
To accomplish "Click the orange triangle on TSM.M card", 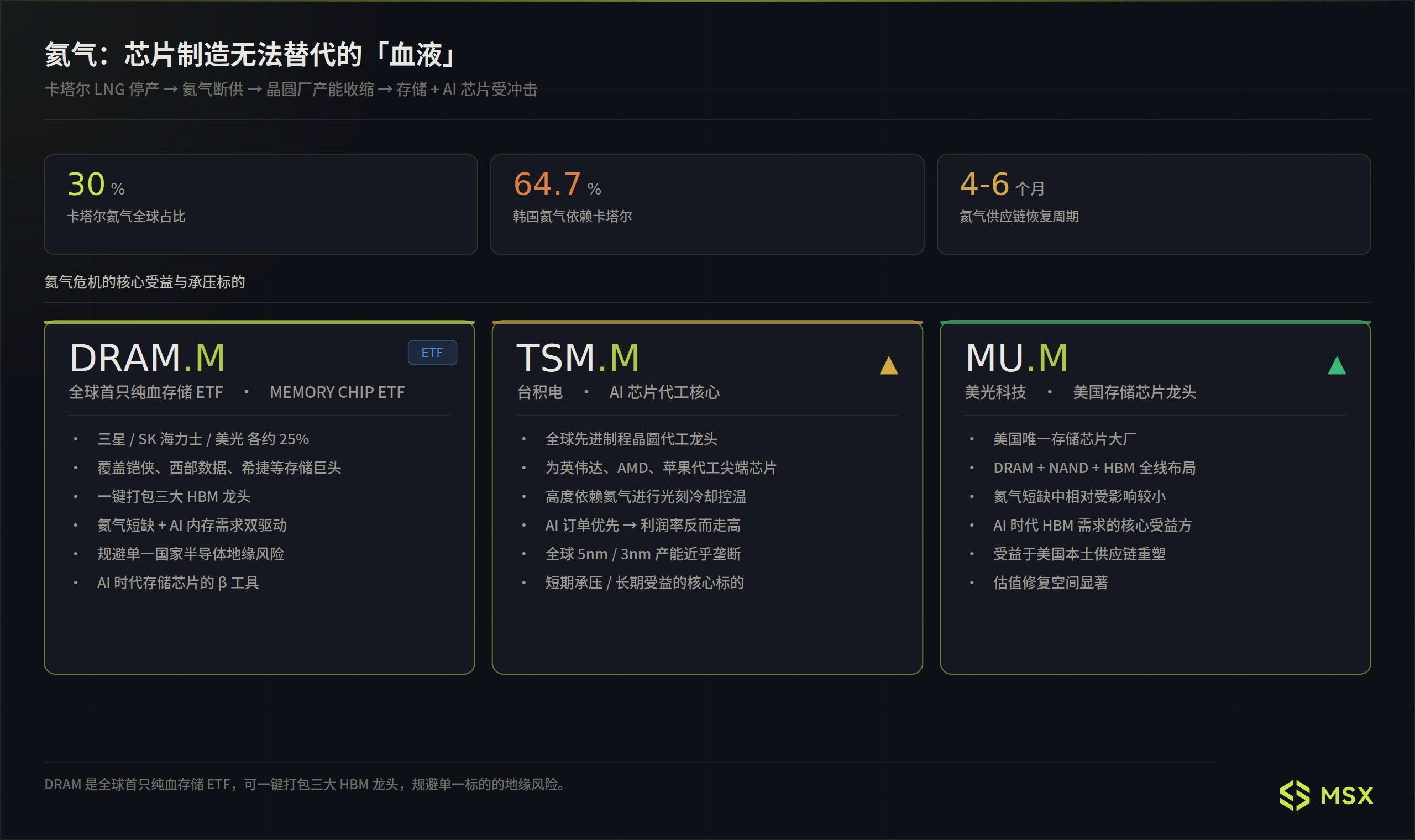I will tap(889, 366).
